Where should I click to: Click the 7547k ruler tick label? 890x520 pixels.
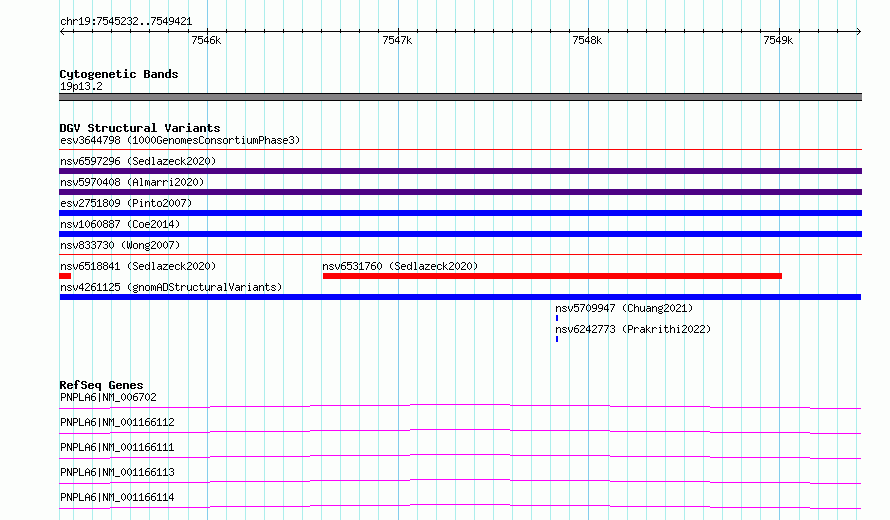397,40
